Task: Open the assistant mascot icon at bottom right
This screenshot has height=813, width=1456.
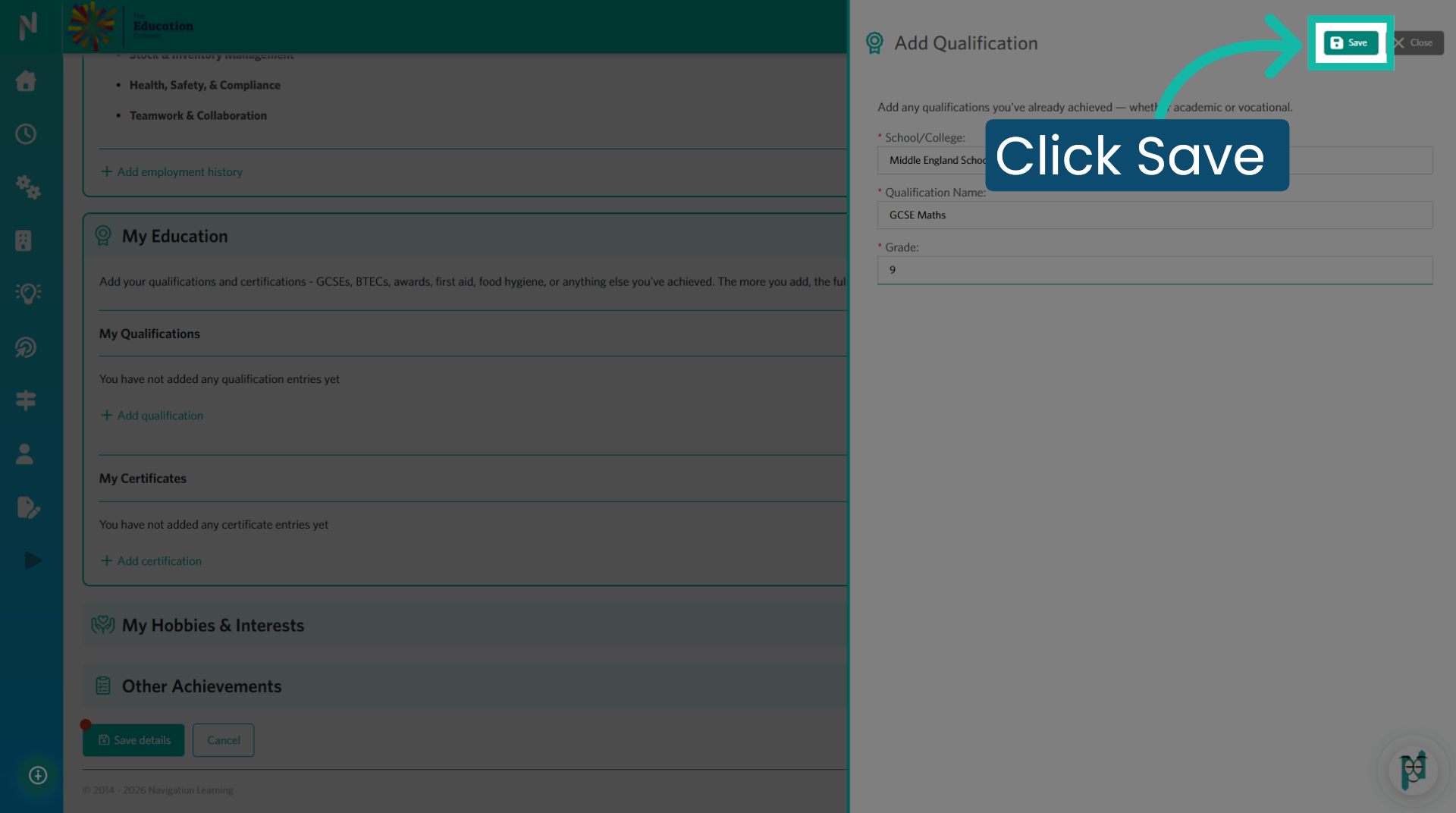Action: 1413,771
